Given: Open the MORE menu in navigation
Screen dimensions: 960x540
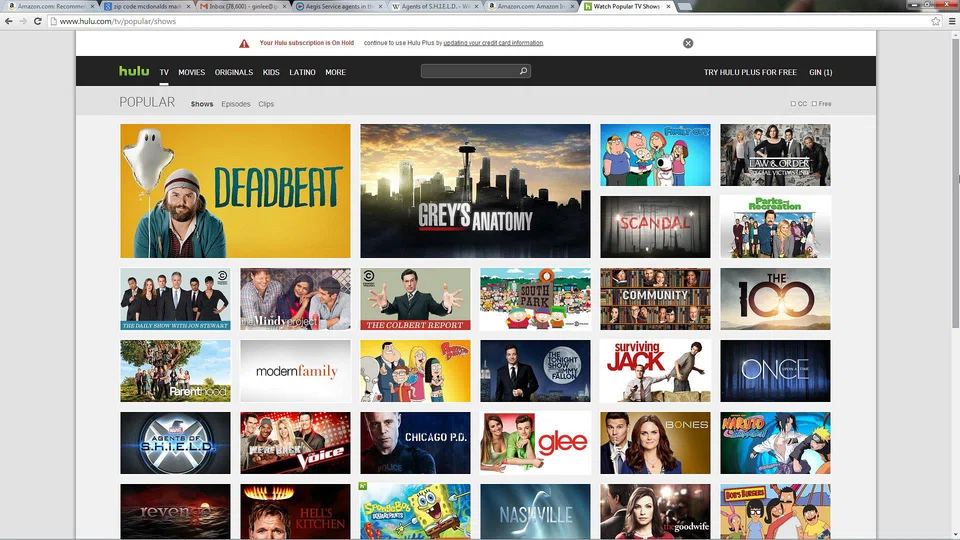Looking at the screenshot, I should (x=335, y=72).
